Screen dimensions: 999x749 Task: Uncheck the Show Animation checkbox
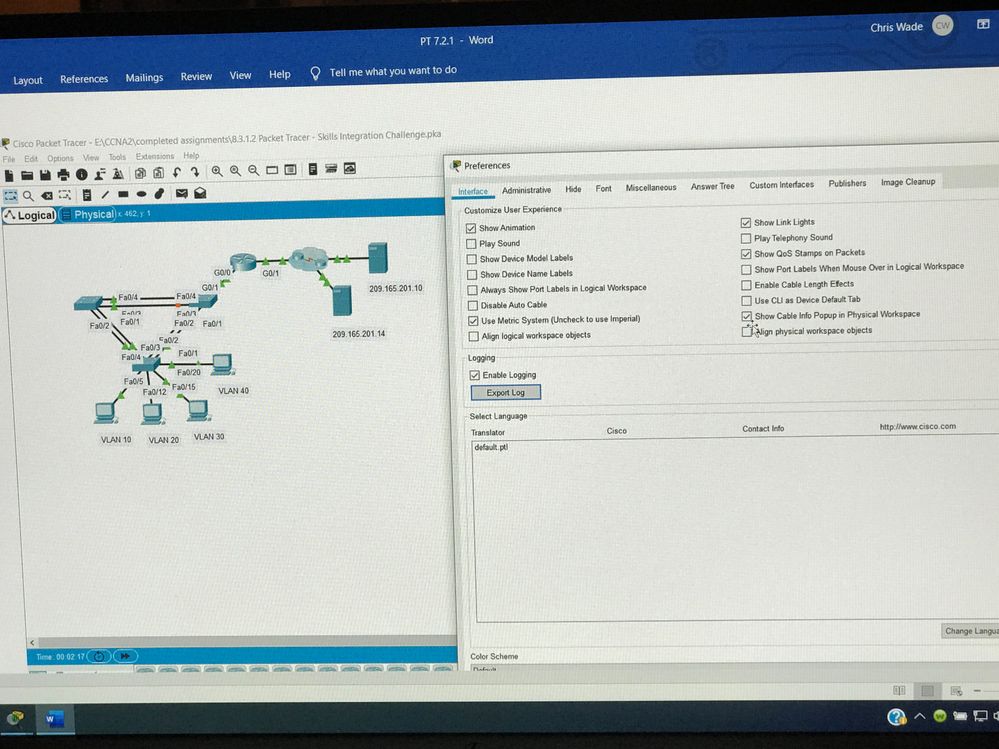coord(471,228)
